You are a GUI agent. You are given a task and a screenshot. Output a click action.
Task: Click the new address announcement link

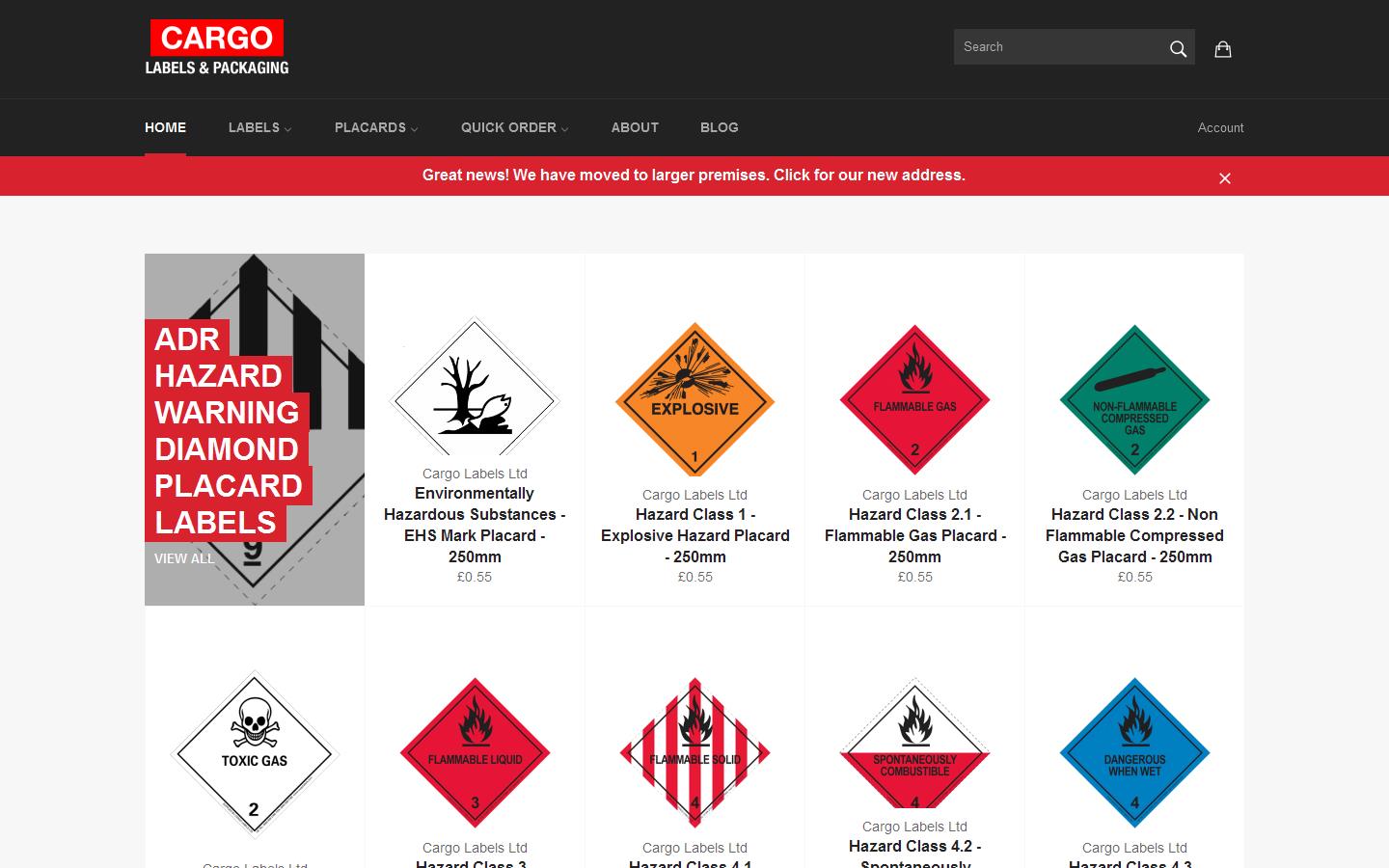pos(694,176)
